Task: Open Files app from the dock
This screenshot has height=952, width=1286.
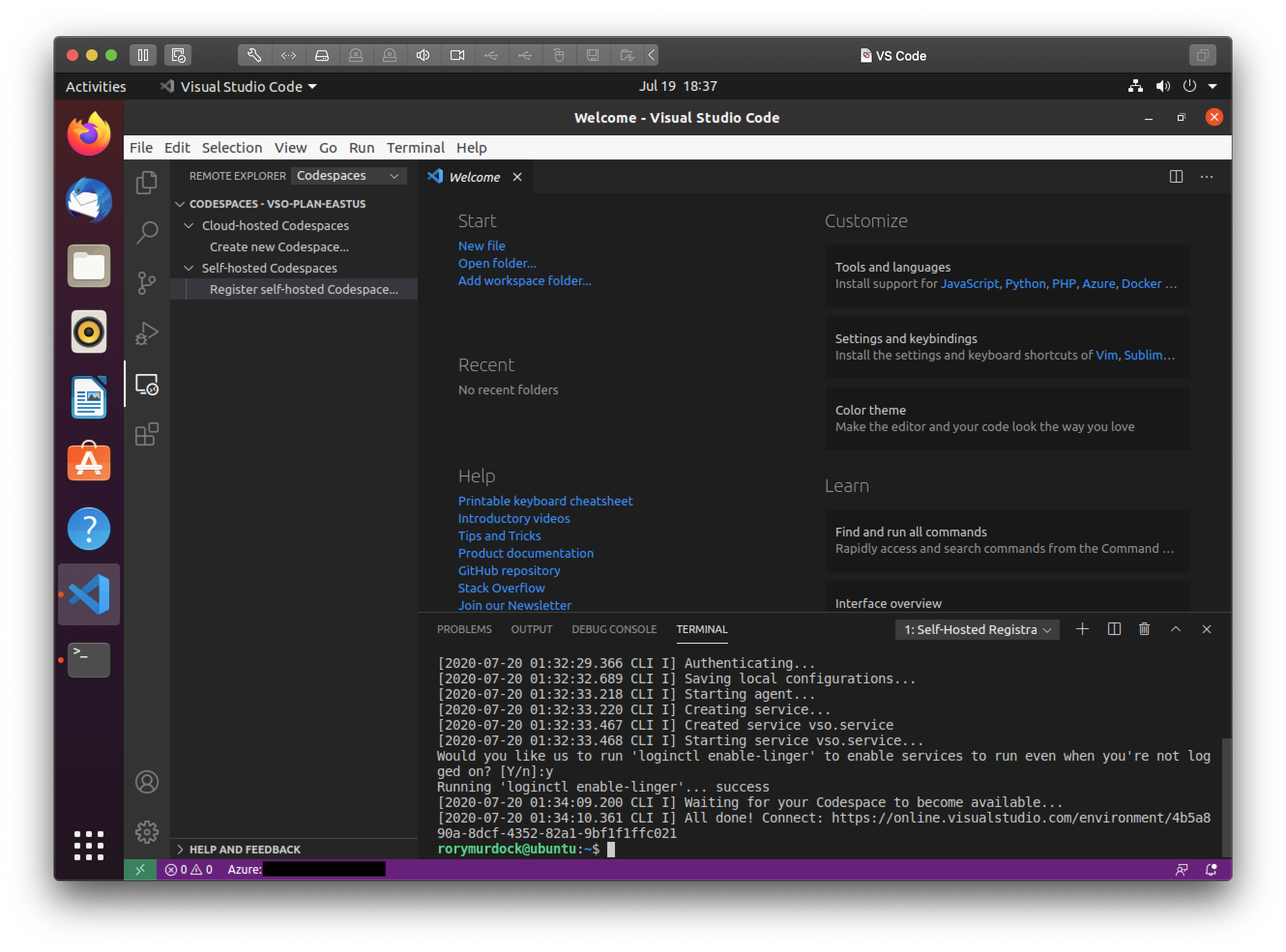Action: pos(89,266)
